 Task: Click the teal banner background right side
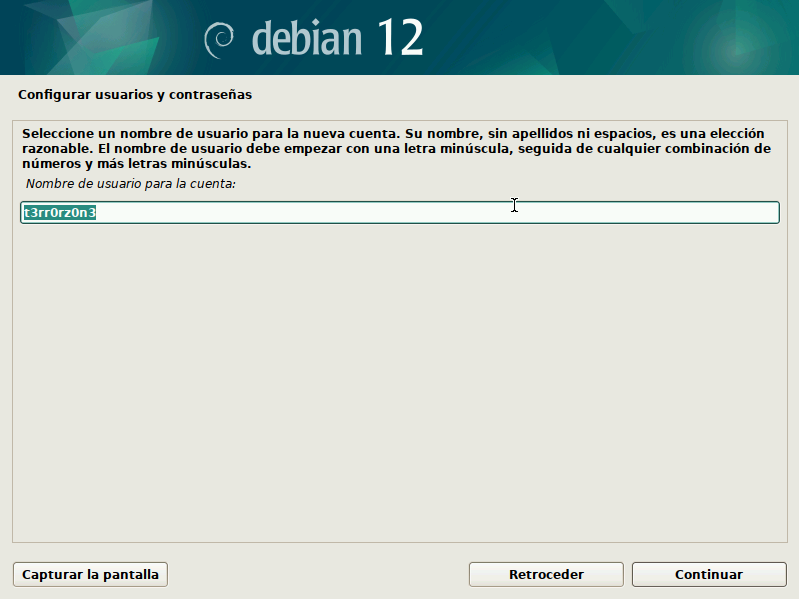[x=650, y=38]
